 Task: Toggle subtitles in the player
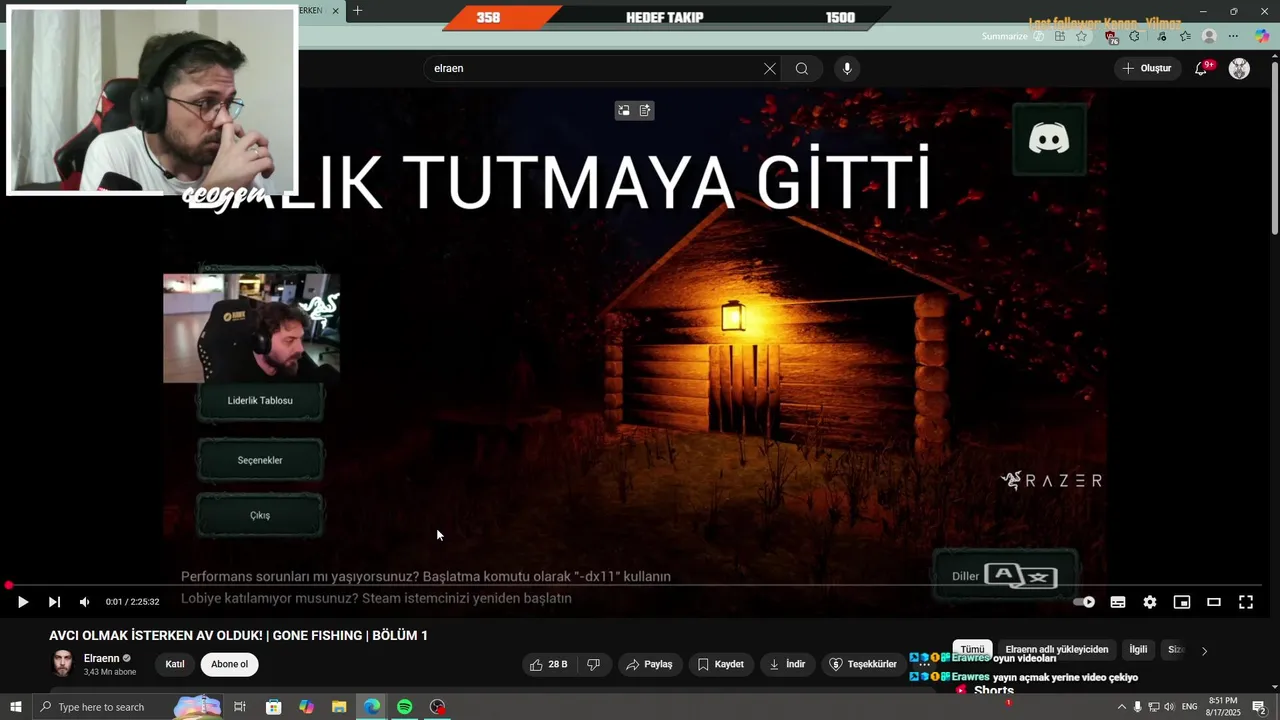(1118, 602)
